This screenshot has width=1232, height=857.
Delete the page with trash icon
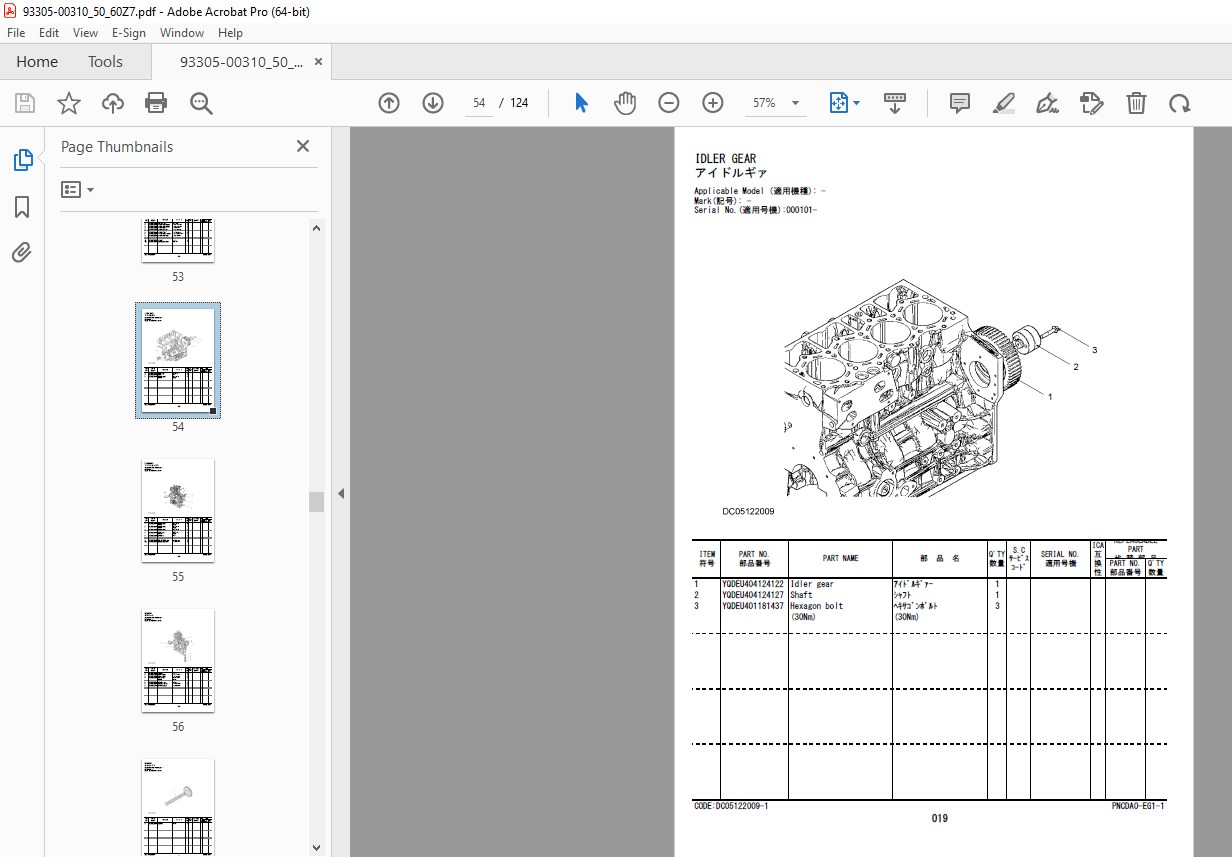point(1136,103)
